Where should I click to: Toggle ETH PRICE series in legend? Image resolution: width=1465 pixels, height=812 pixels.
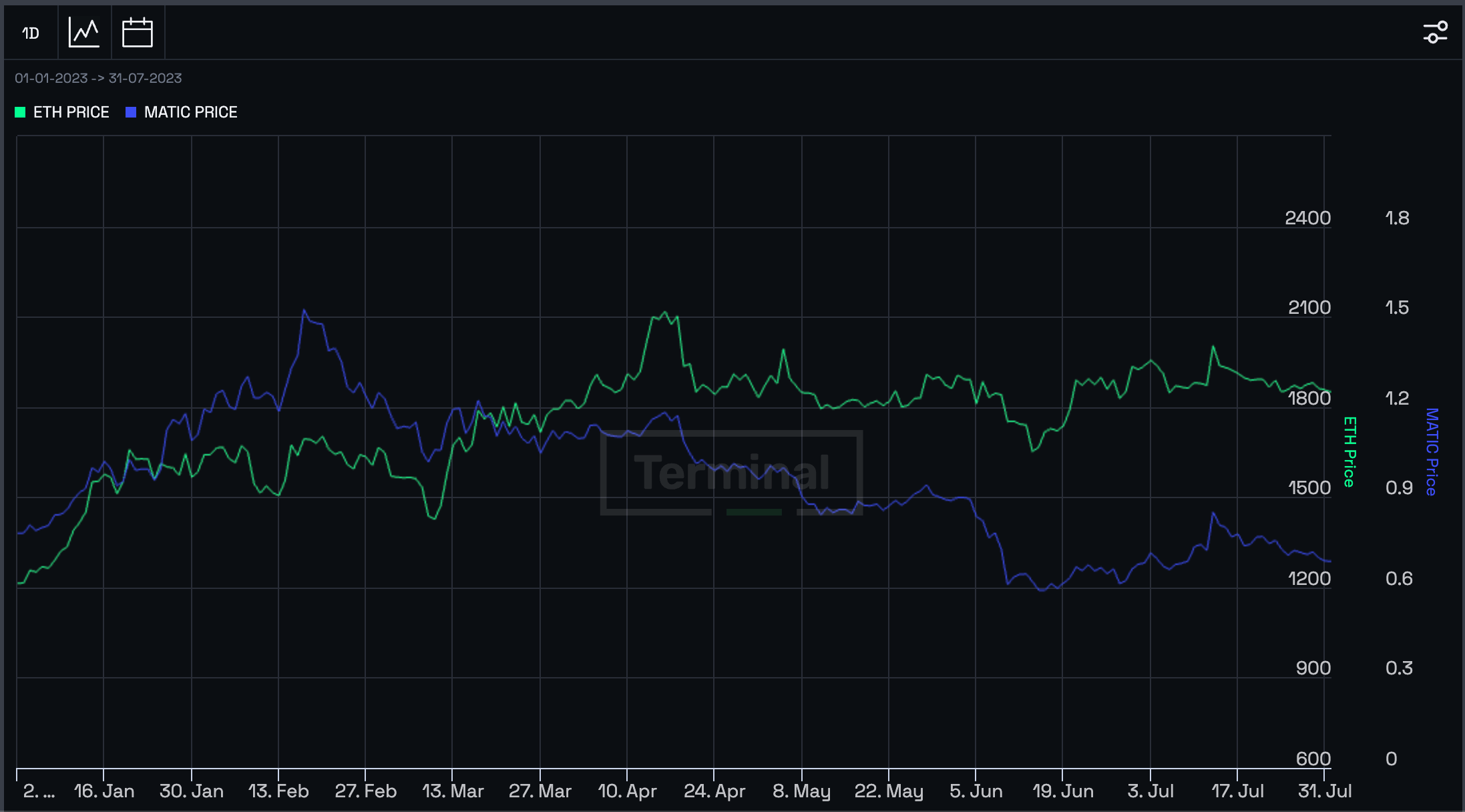[x=62, y=112]
